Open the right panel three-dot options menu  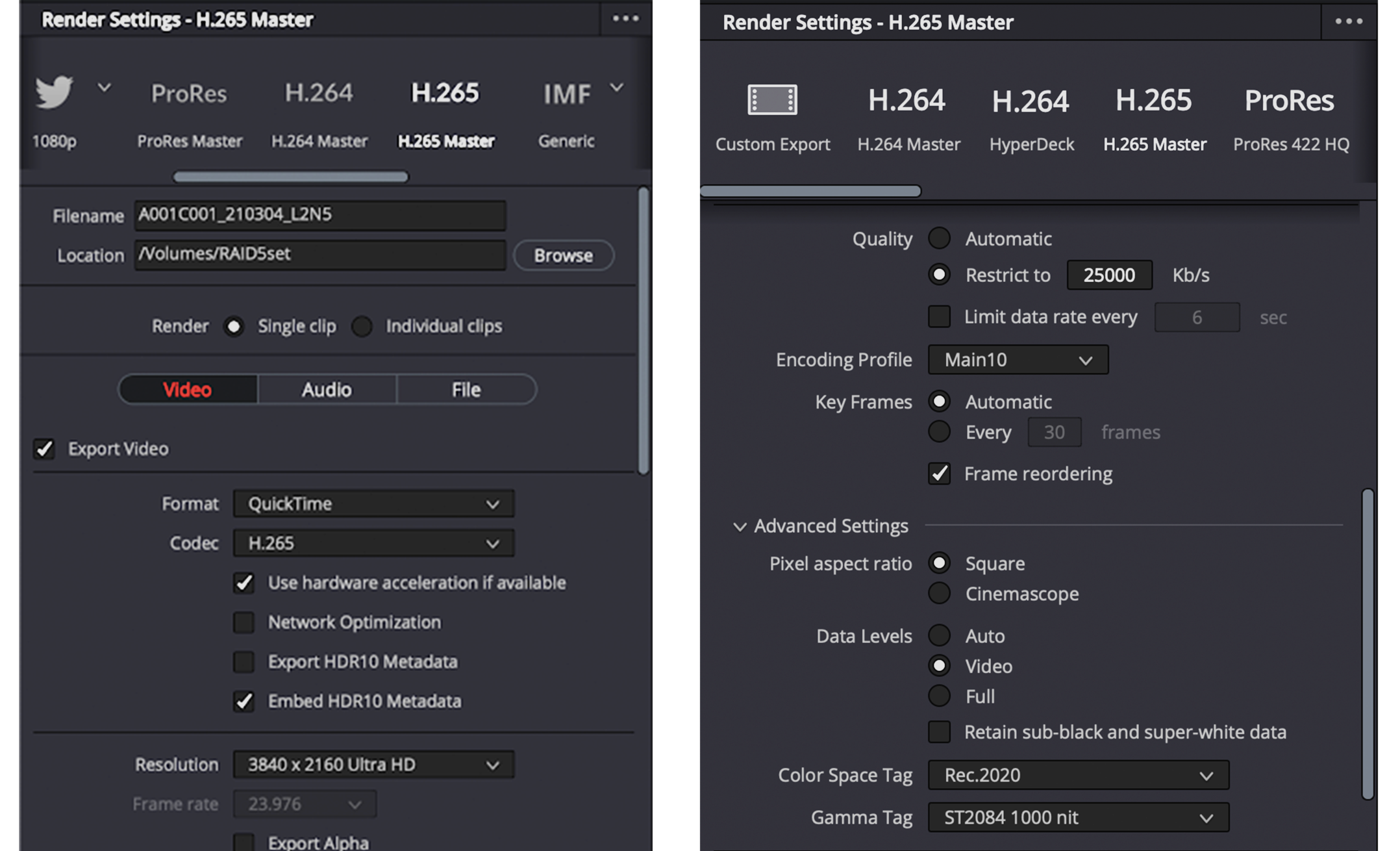tap(1348, 21)
